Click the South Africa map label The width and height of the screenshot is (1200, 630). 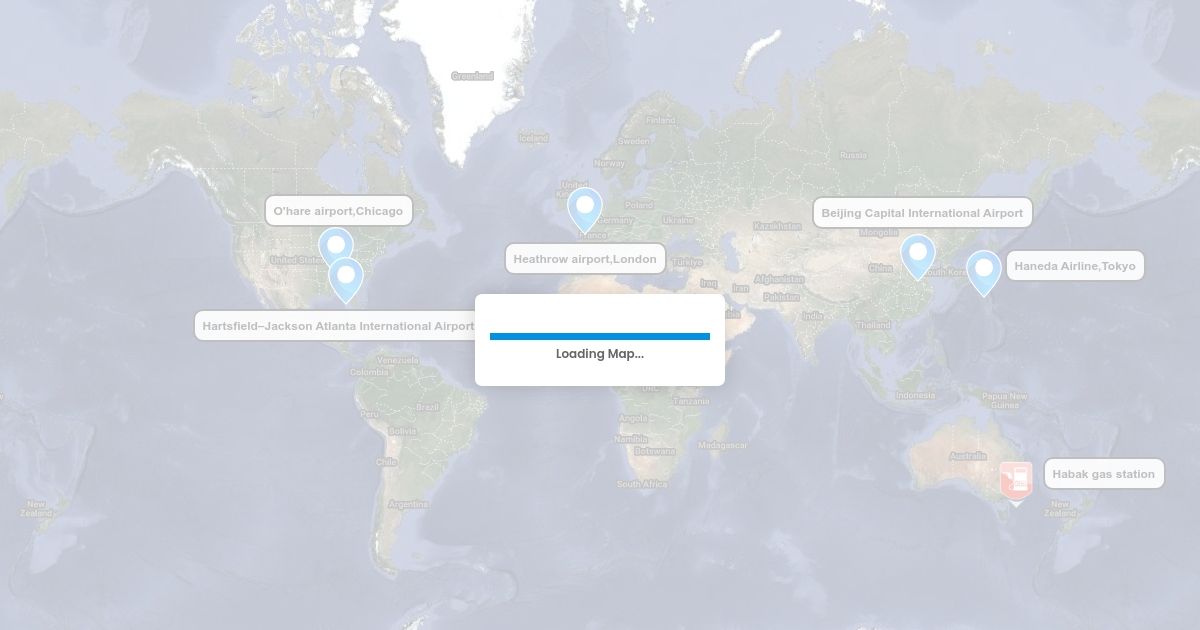(x=642, y=484)
